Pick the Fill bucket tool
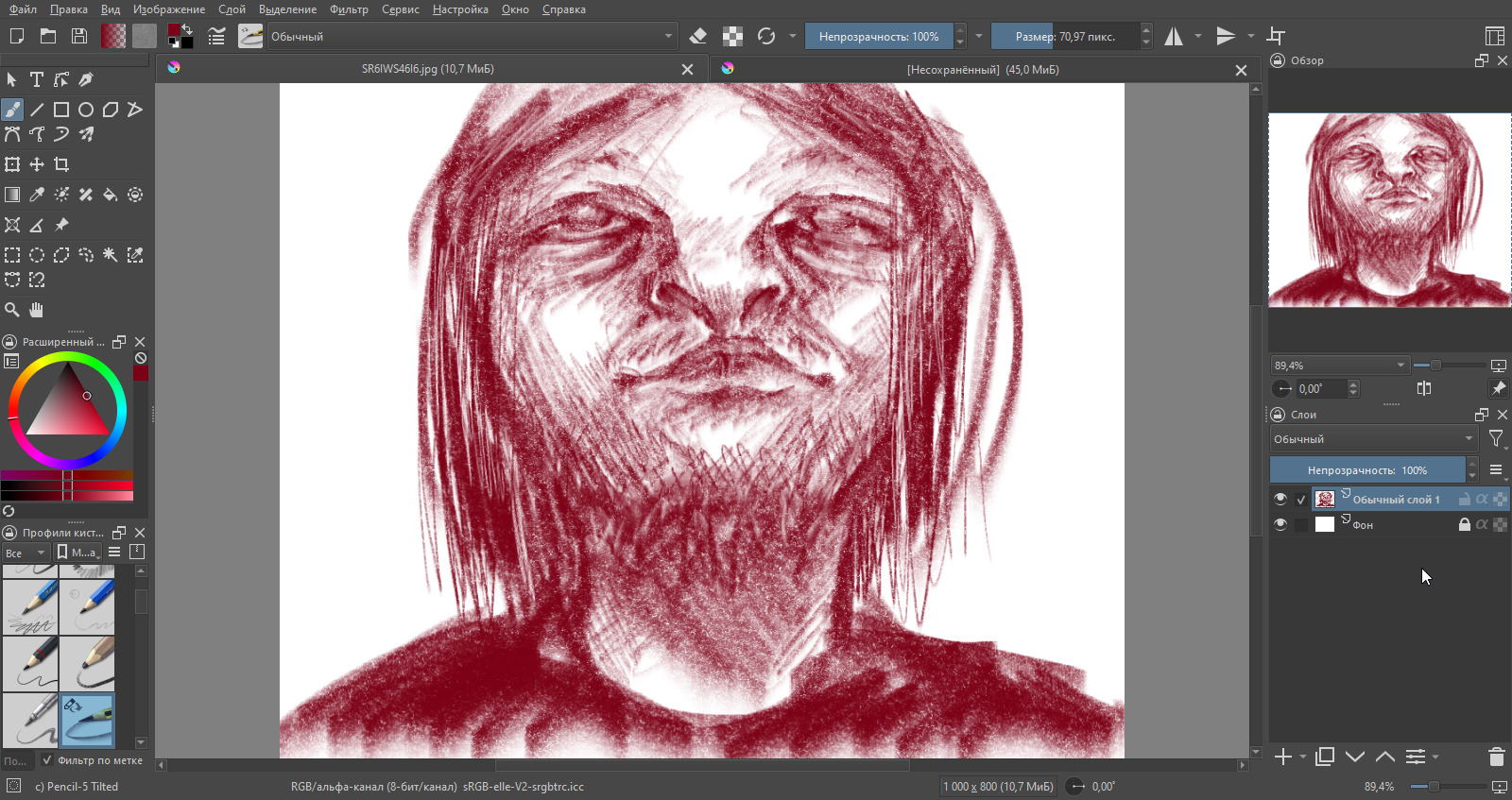The height and width of the screenshot is (800, 1512). (x=111, y=195)
